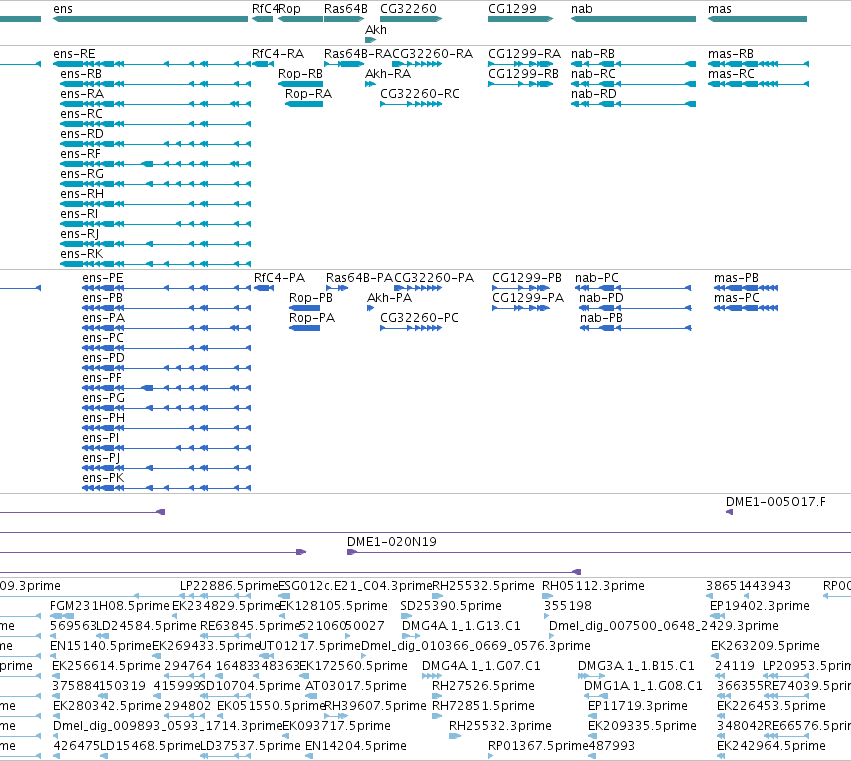The height and width of the screenshot is (761, 851).
Task: Select transcript CG32260-RC
Action: [411, 104]
